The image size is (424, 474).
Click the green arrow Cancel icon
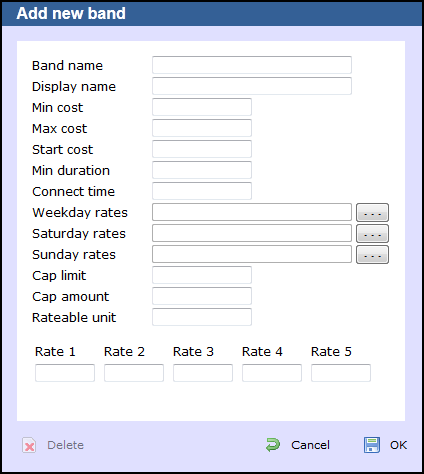pyautogui.click(x=273, y=445)
